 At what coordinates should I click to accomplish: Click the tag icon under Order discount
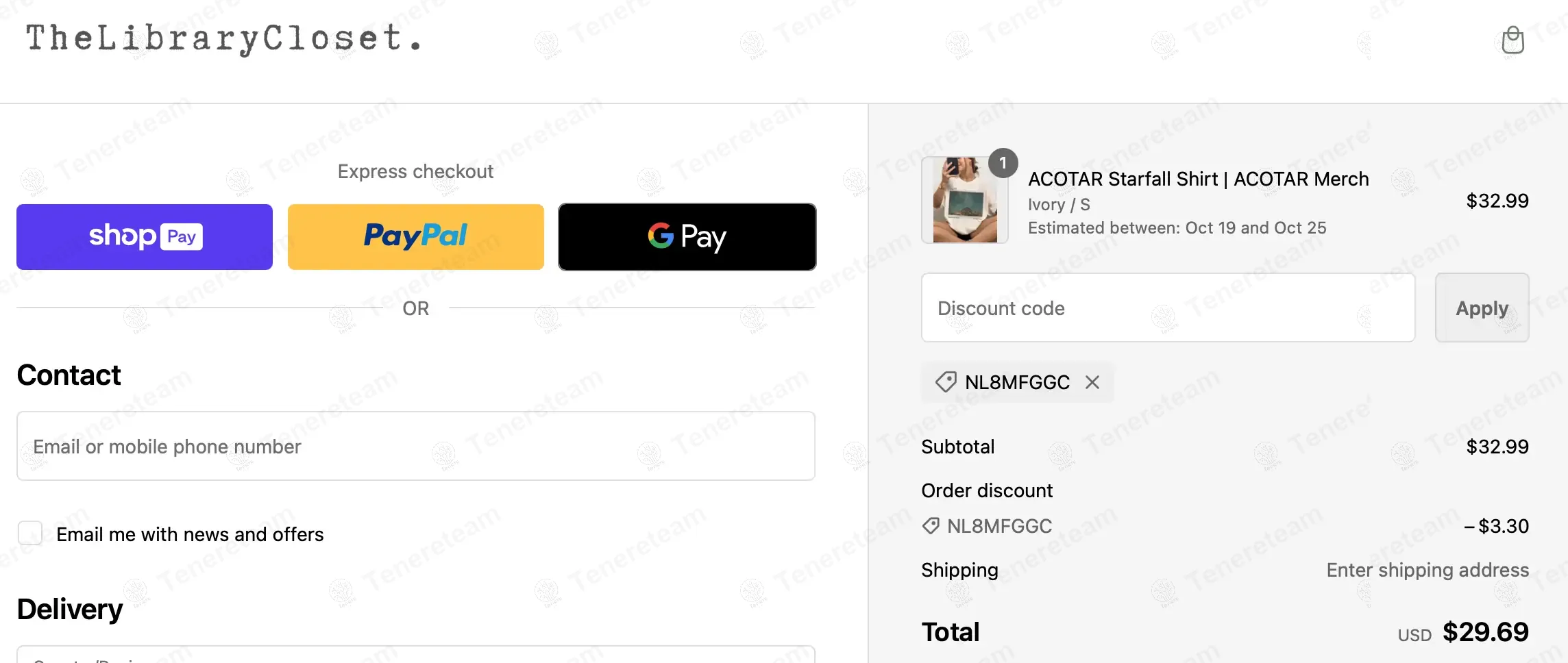931,526
